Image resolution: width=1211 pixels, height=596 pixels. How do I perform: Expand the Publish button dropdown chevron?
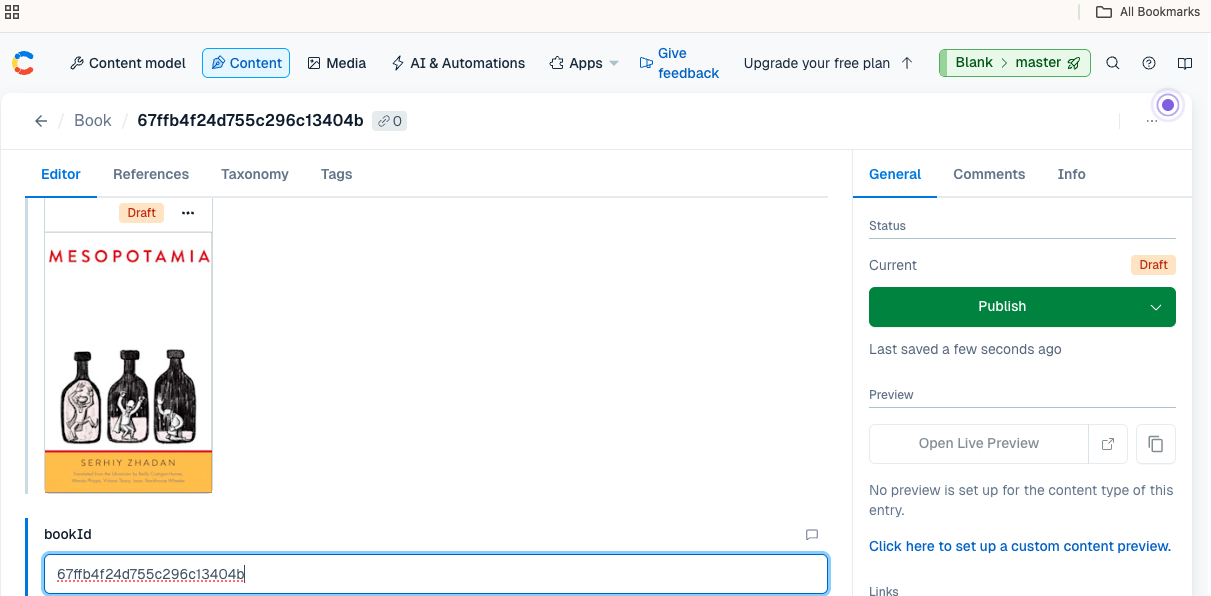pyautogui.click(x=1156, y=307)
